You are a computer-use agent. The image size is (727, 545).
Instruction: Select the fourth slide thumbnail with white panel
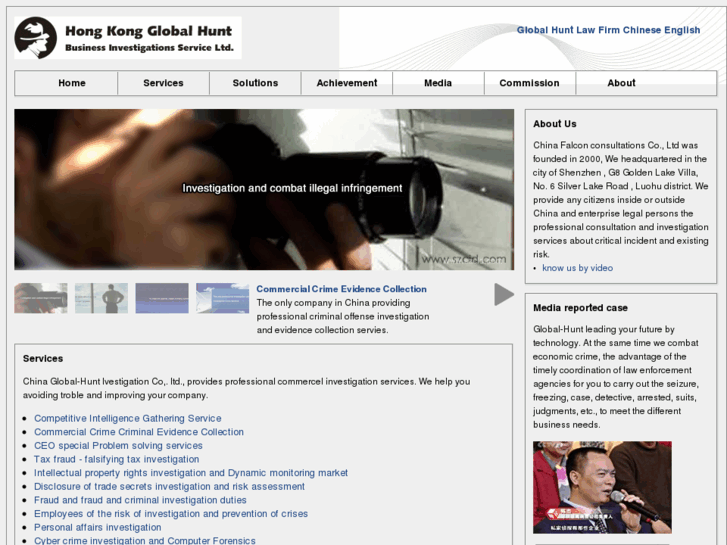tap(223, 298)
